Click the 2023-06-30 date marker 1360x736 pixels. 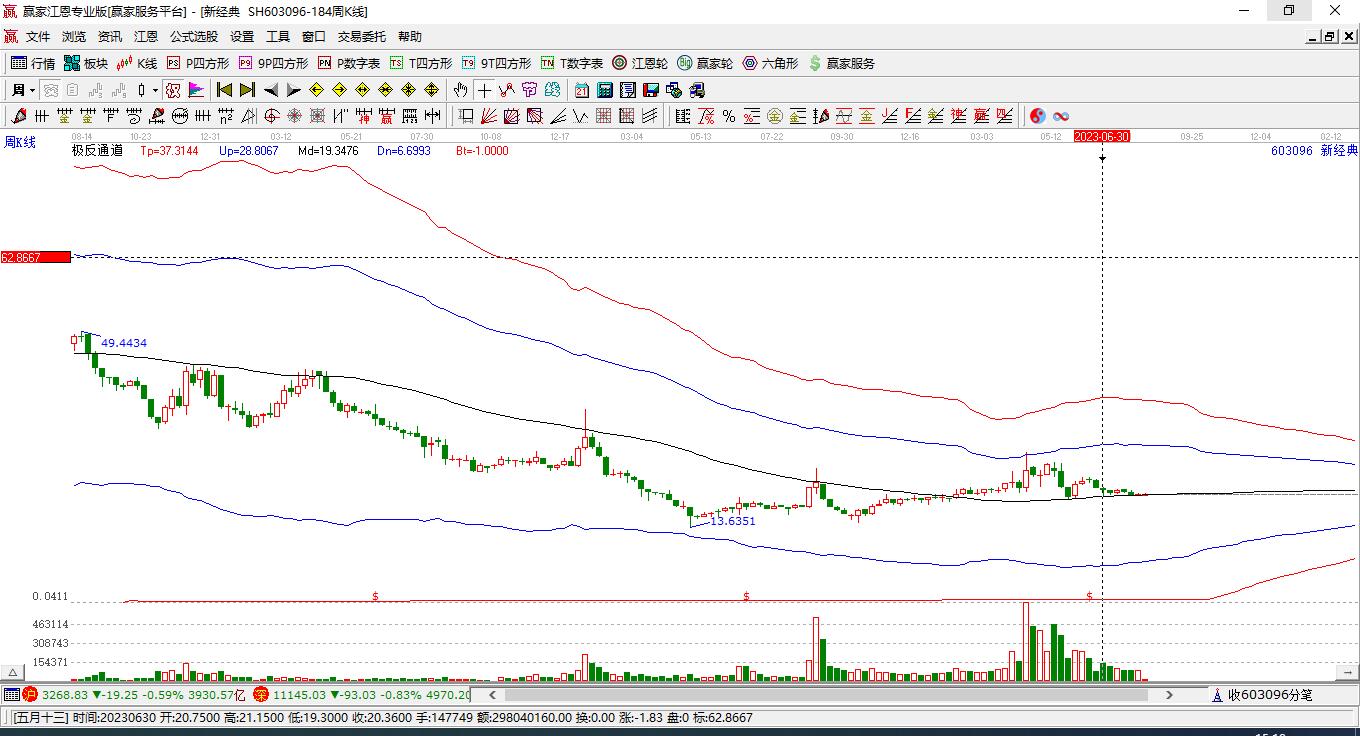click(1102, 136)
